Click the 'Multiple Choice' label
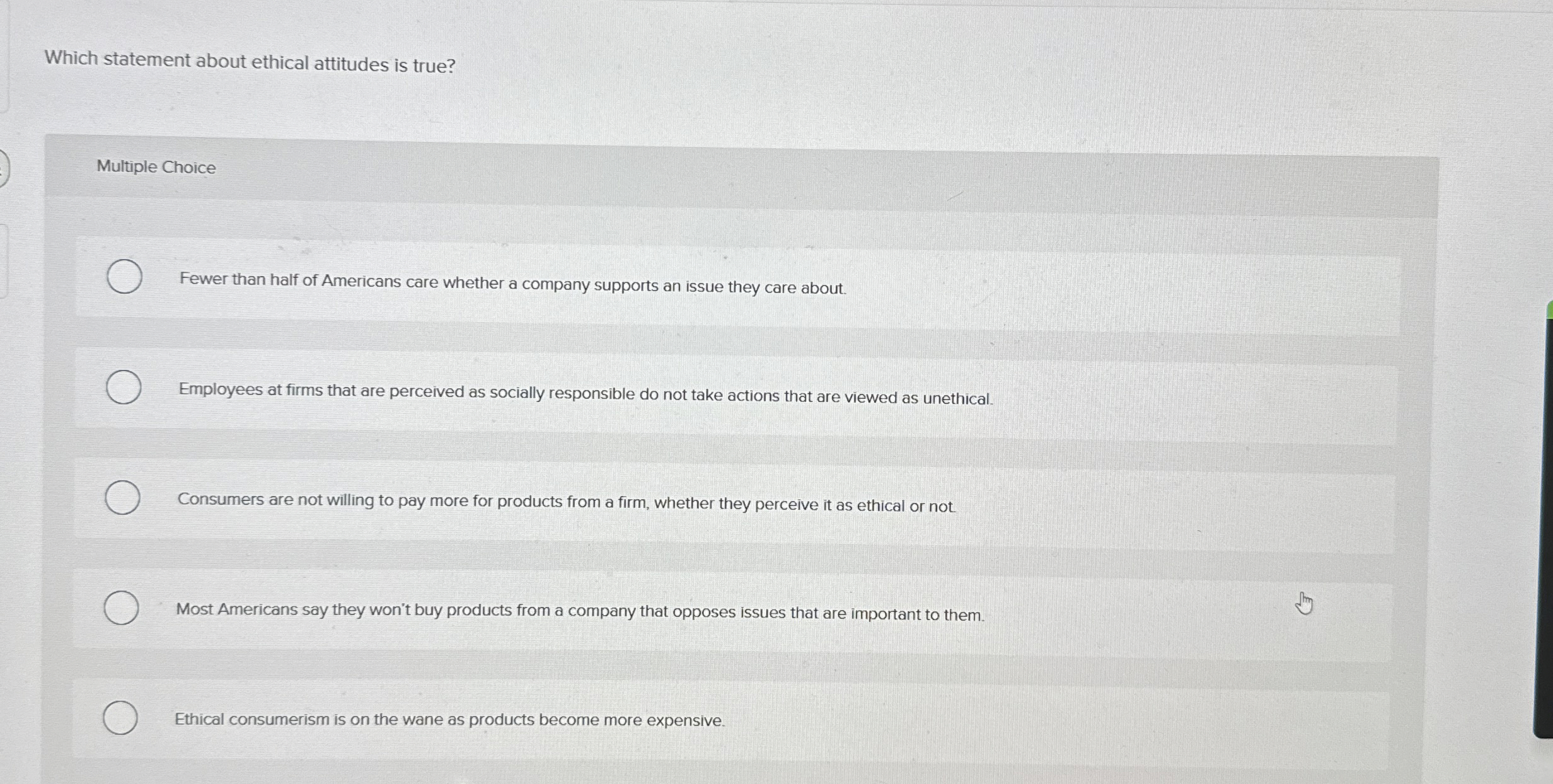The width and height of the screenshot is (1553, 784). point(156,168)
